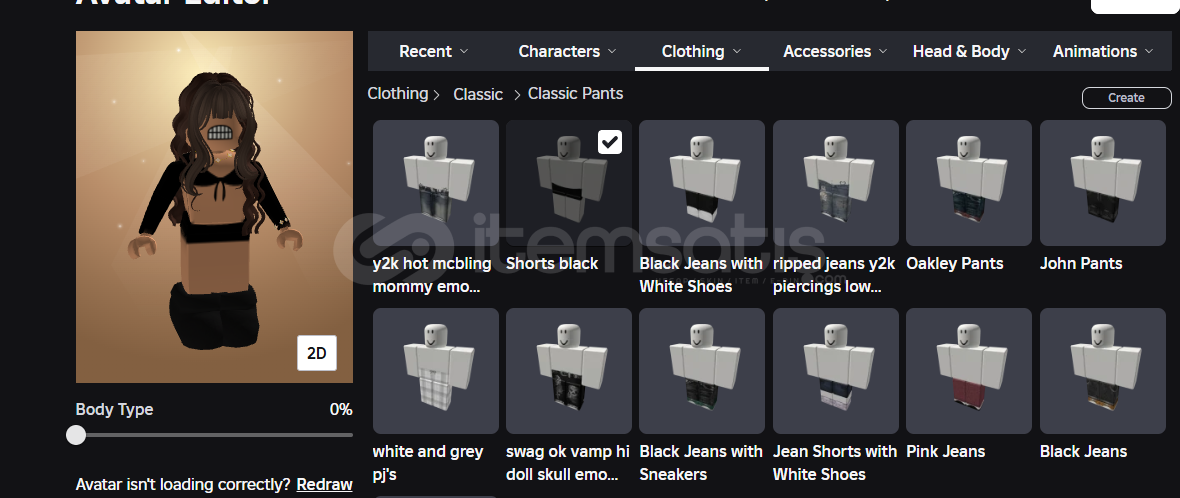
Task: Expand the Characters dropdown
Action: click(x=567, y=51)
